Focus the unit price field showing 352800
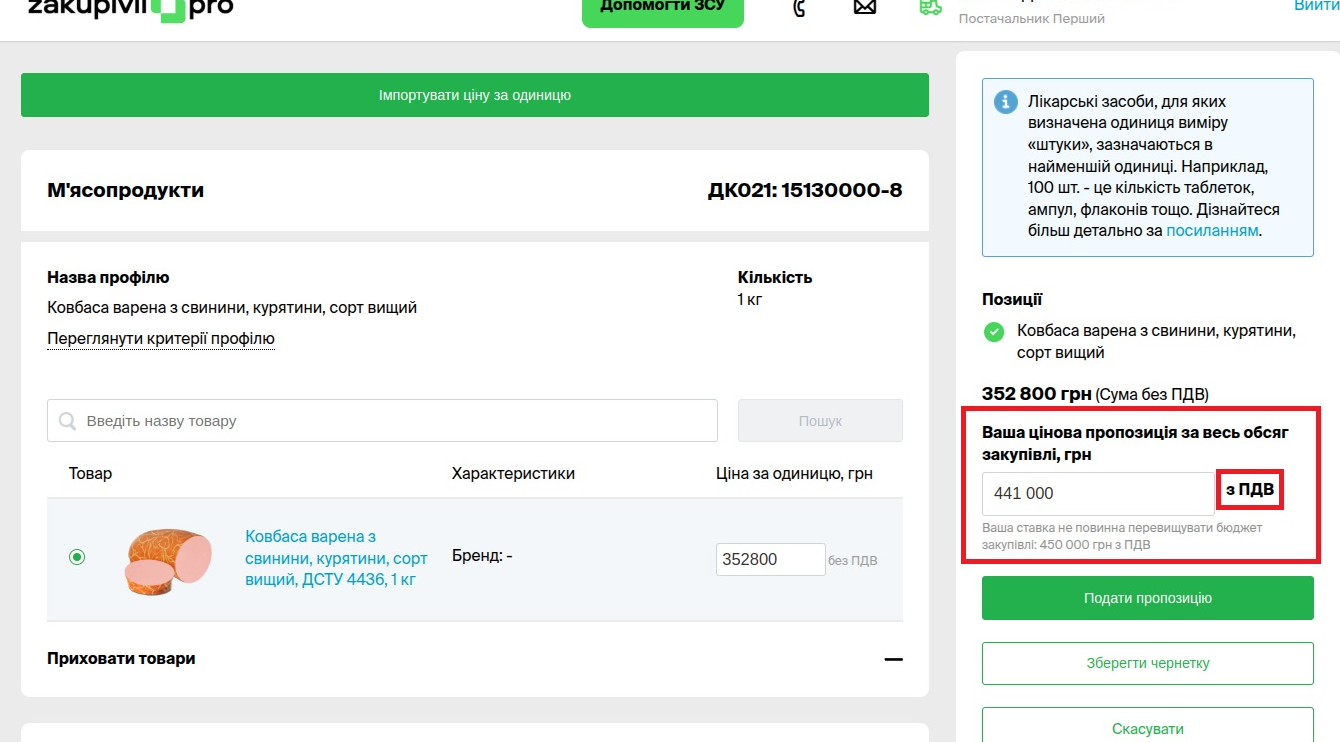The image size is (1340, 742). pos(770,560)
